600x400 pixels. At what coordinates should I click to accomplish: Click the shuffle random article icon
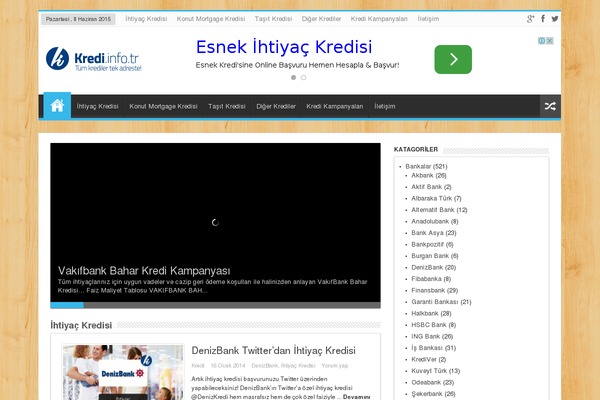[x=550, y=106]
